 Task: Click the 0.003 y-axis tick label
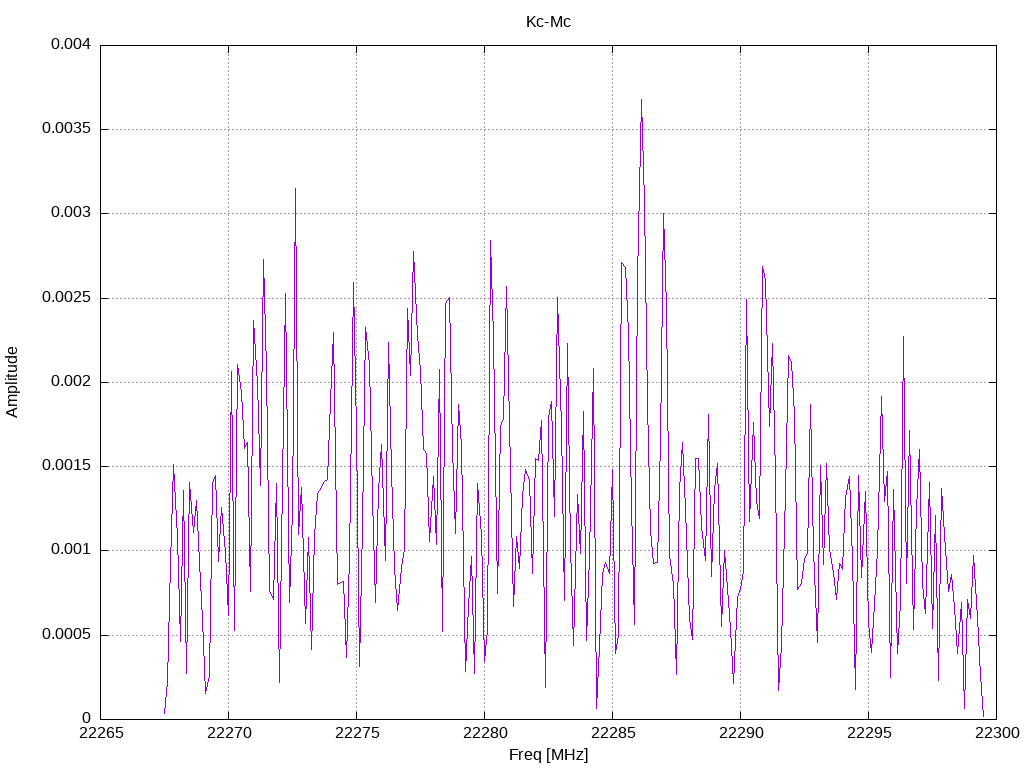[71, 213]
